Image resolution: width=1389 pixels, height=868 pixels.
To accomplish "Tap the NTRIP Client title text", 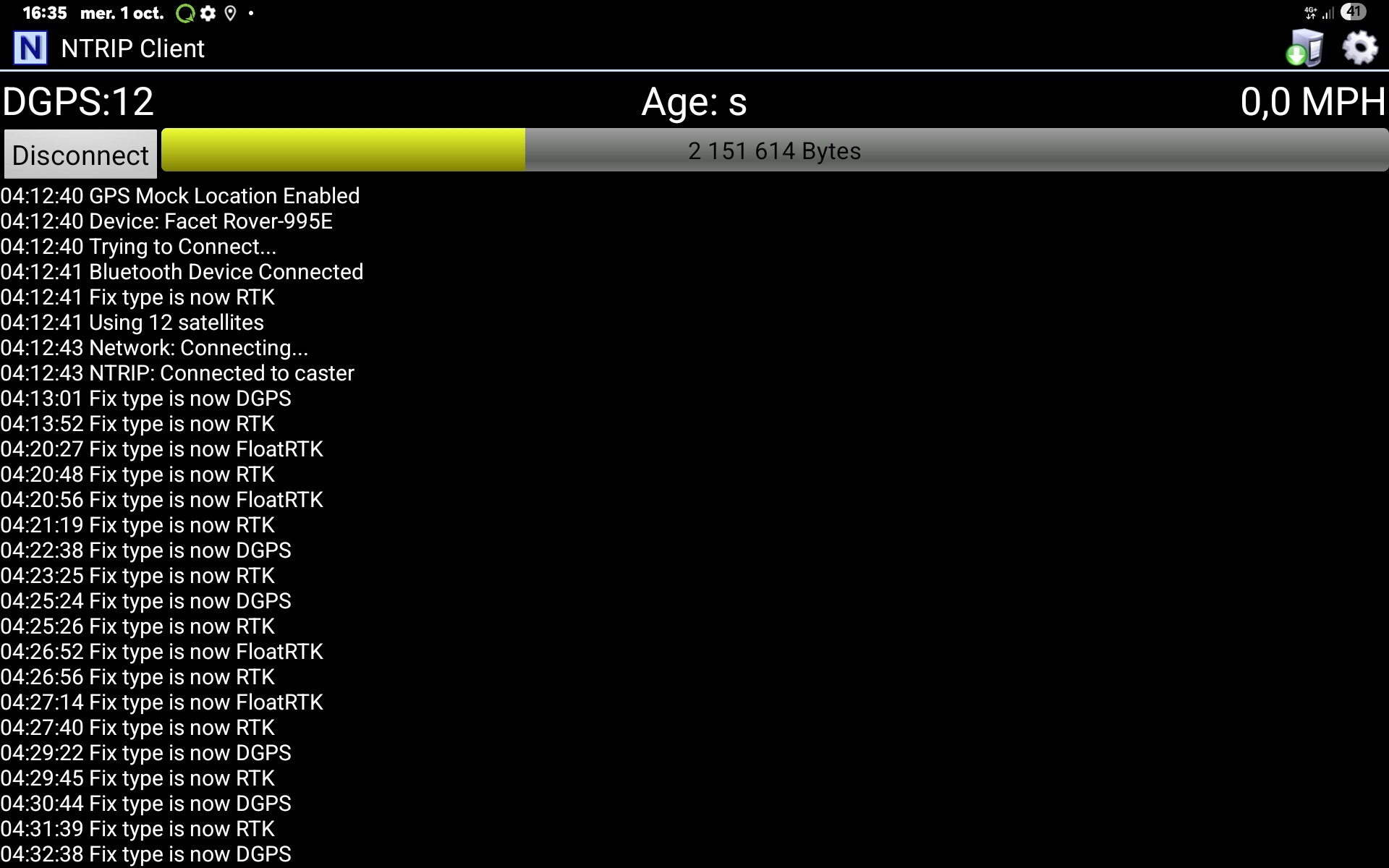I will (132, 48).
